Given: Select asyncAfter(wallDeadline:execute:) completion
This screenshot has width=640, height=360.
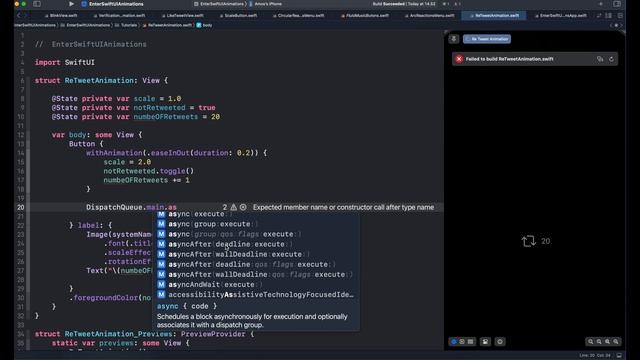Looking at the screenshot, I should [256, 254].
